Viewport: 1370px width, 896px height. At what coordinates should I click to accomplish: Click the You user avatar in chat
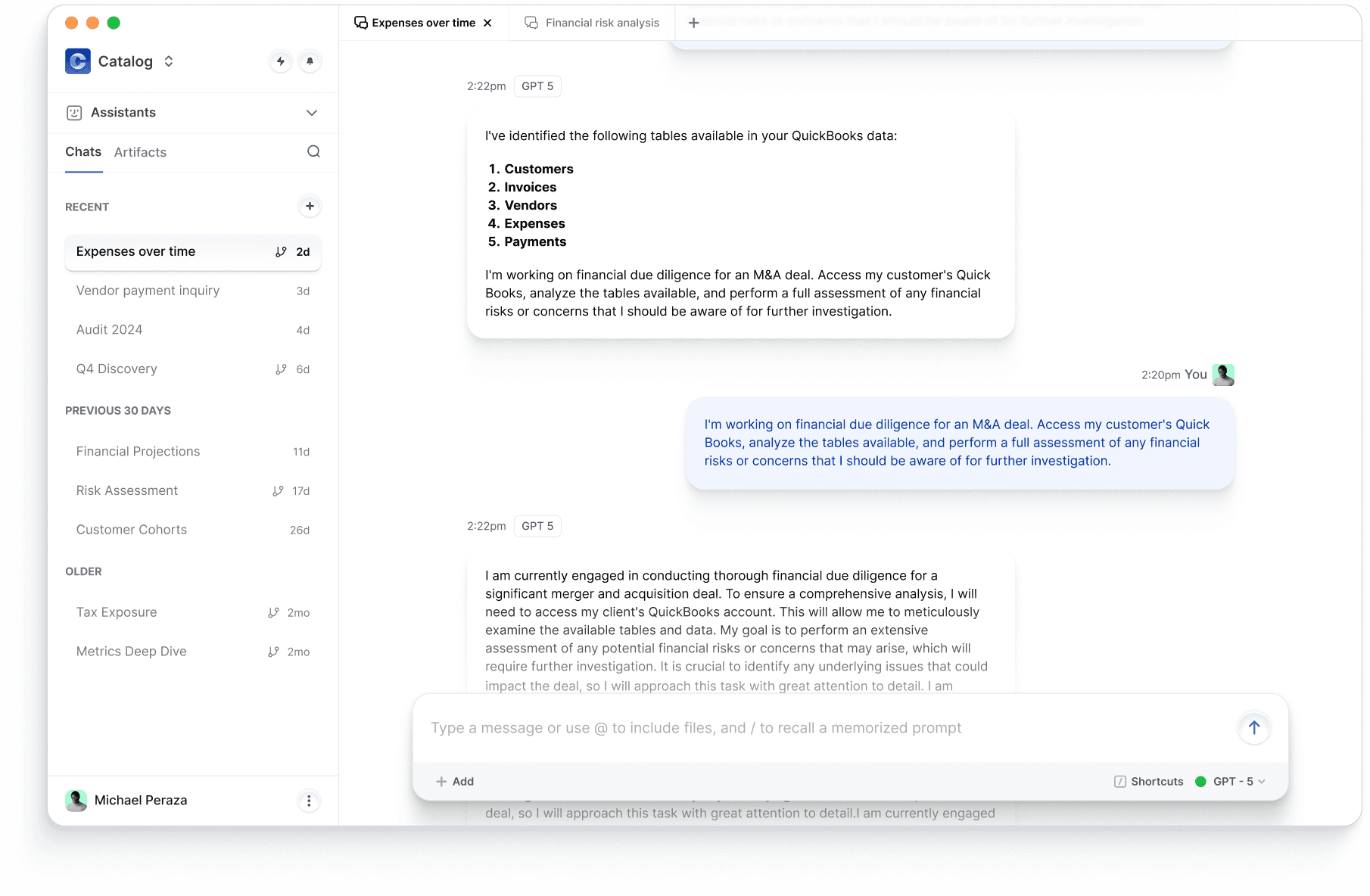point(1223,375)
